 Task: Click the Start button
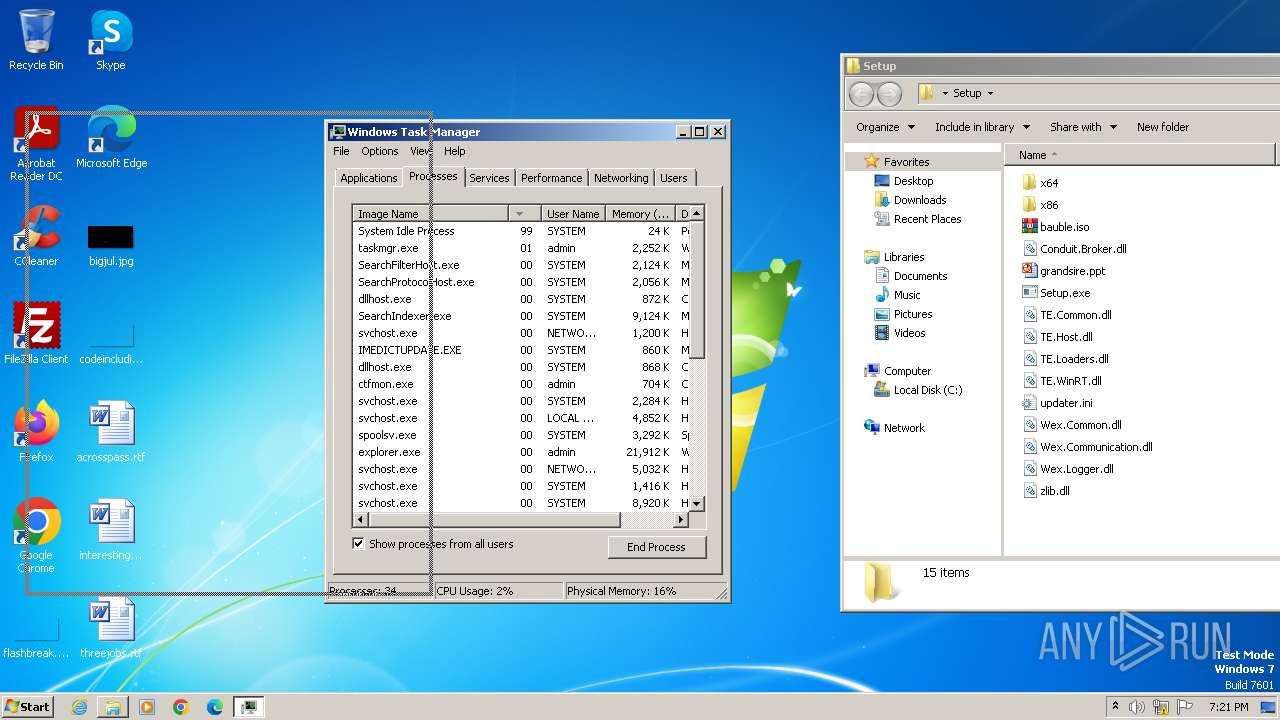pos(27,707)
